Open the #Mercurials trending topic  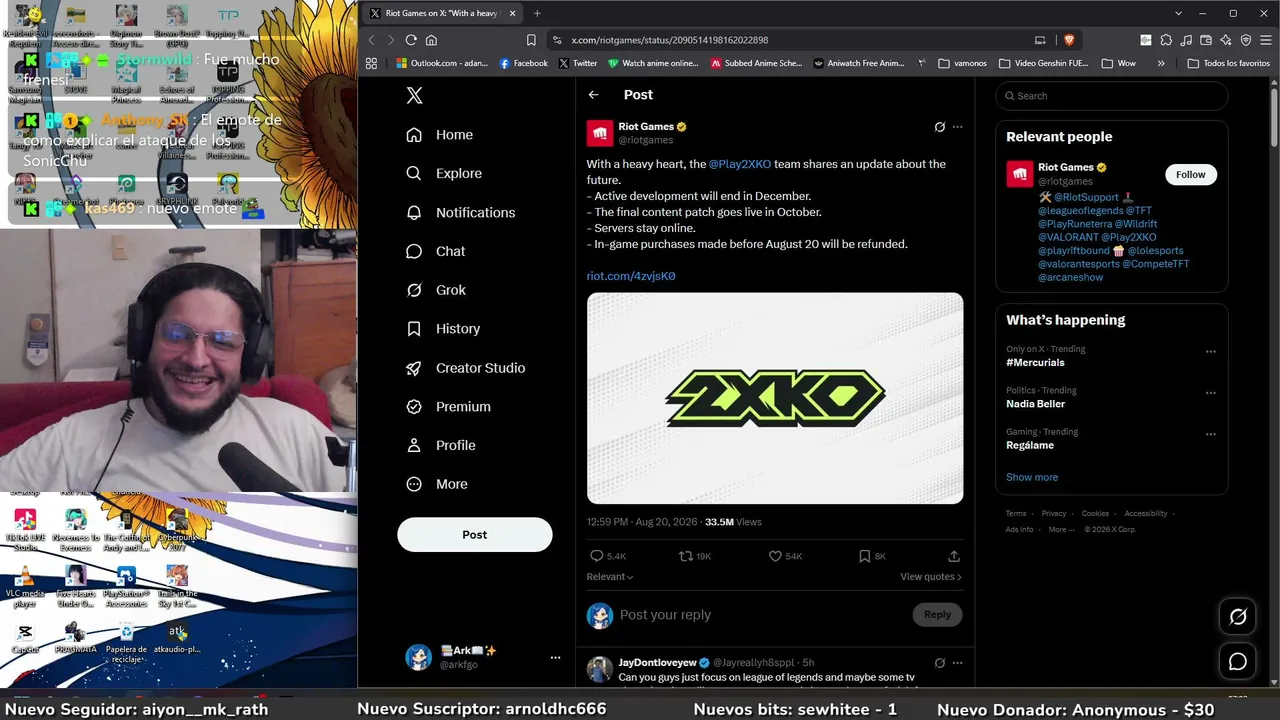(x=1035, y=363)
